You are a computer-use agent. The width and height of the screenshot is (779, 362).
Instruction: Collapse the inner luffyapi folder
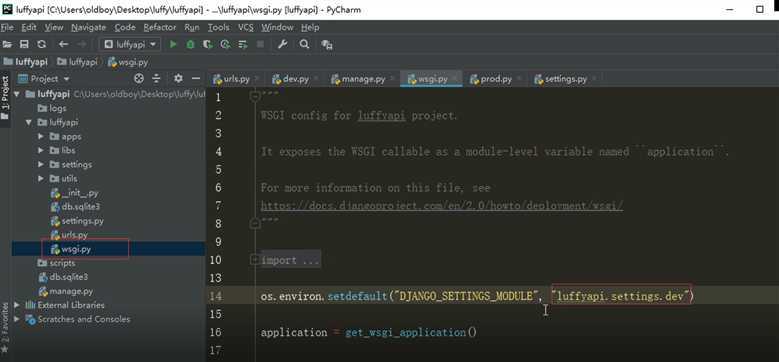pyautogui.click(x=28, y=122)
